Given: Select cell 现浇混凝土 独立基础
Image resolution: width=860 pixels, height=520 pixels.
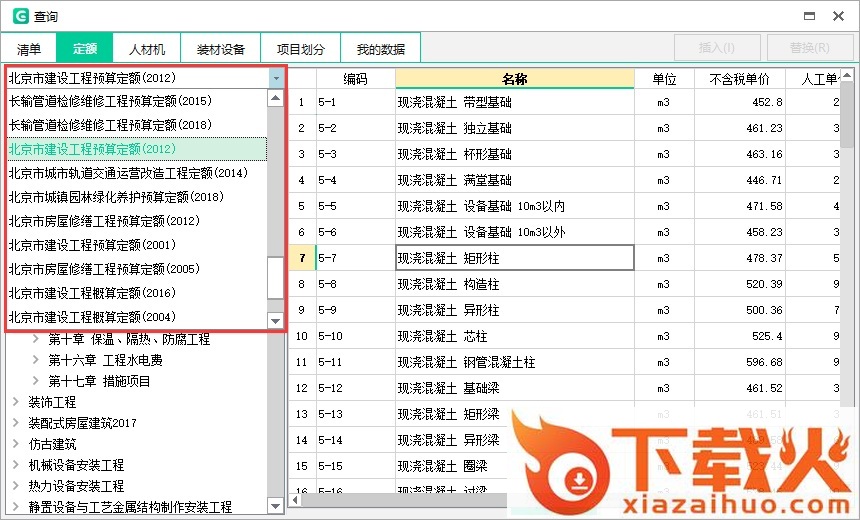Looking at the screenshot, I should point(514,128).
